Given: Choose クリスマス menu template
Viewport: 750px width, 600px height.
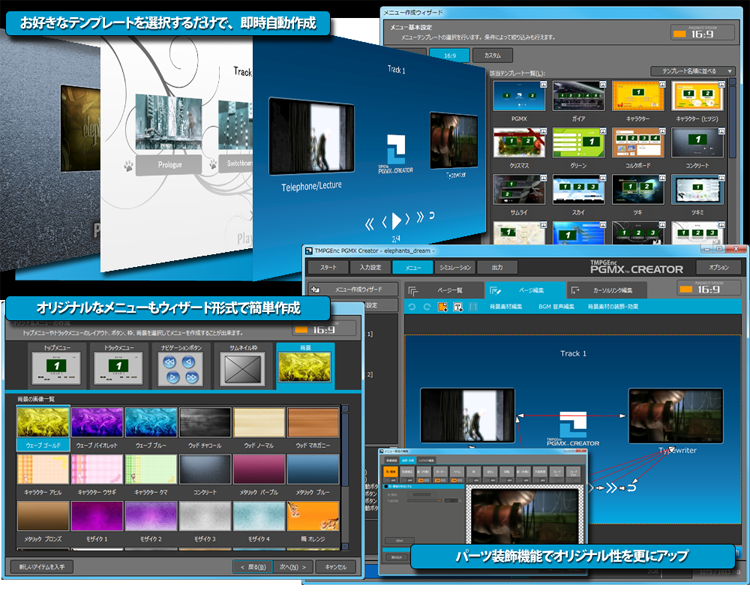Looking at the screenshot, I should click(519, 148).
